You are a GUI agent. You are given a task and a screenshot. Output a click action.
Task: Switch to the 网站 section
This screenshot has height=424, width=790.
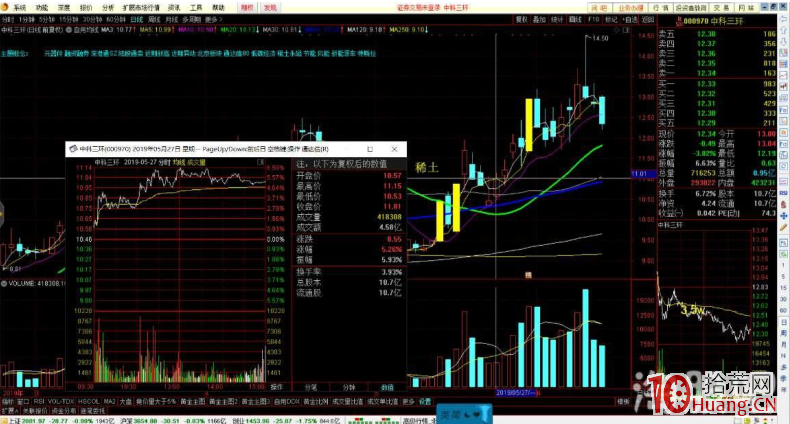click(746, 8)
